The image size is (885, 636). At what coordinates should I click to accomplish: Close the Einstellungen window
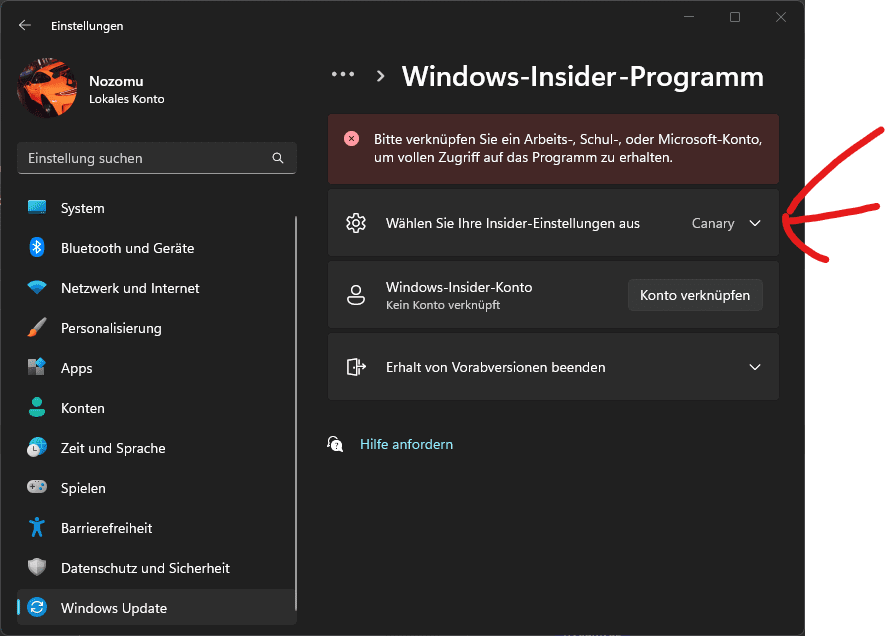click(x=781, y=17)
